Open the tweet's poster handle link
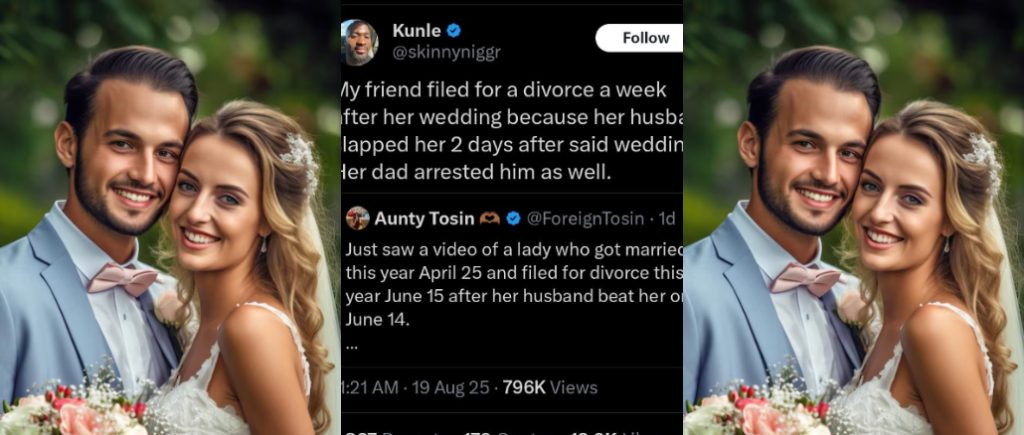 click(444, 52)
